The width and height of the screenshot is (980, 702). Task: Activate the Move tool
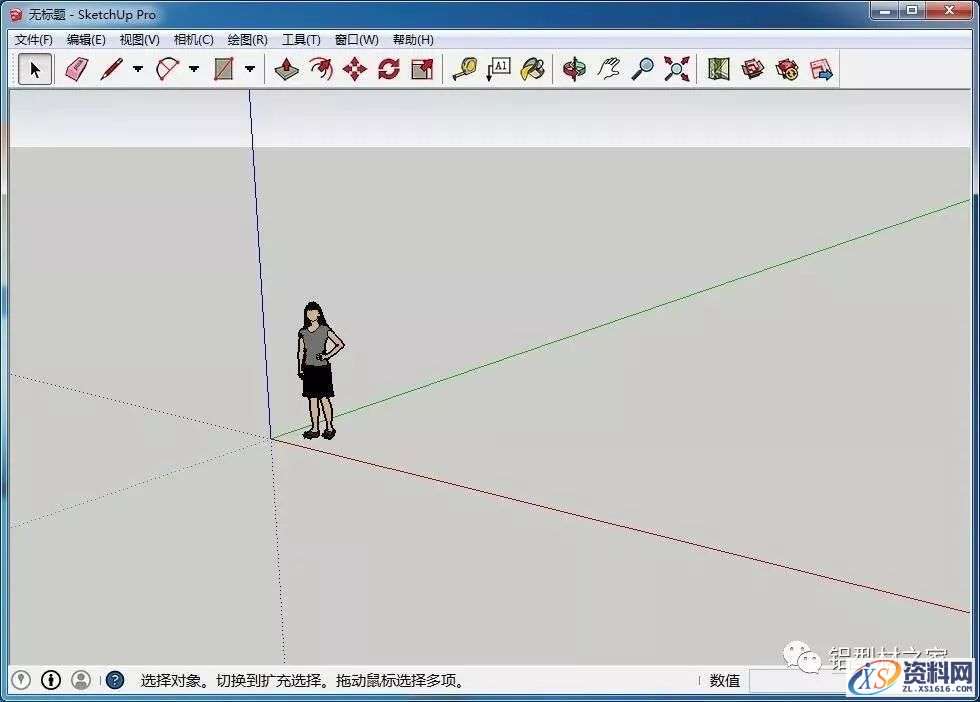pos(355,69)
